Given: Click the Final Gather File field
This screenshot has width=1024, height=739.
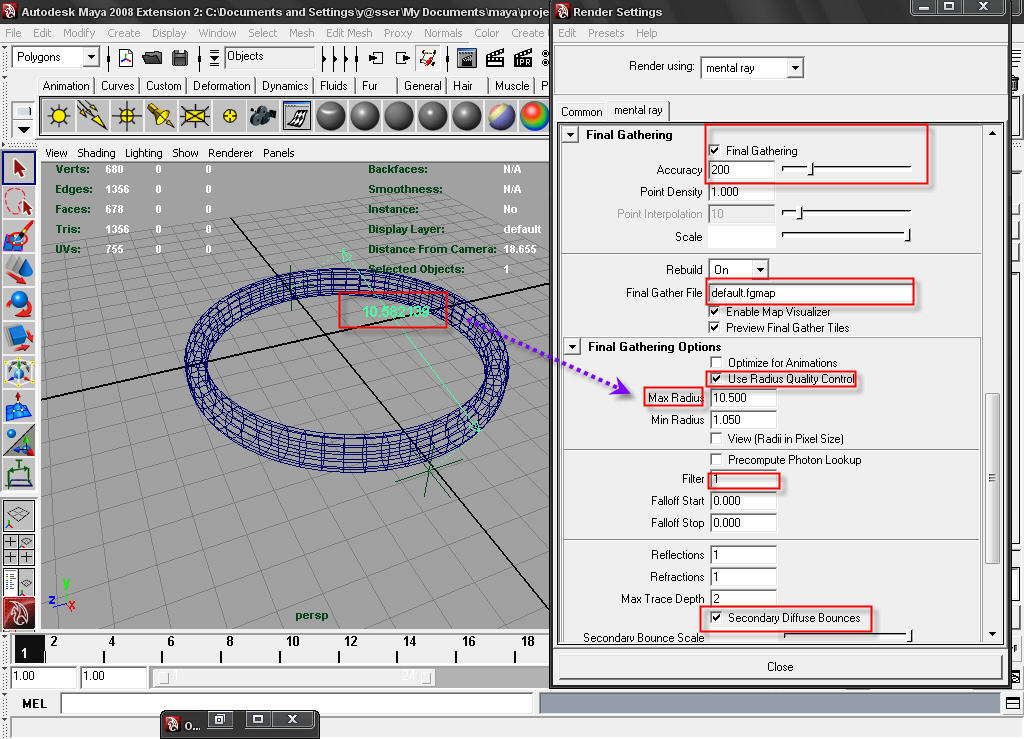Looking at the screenshot, I should (810, 292).
